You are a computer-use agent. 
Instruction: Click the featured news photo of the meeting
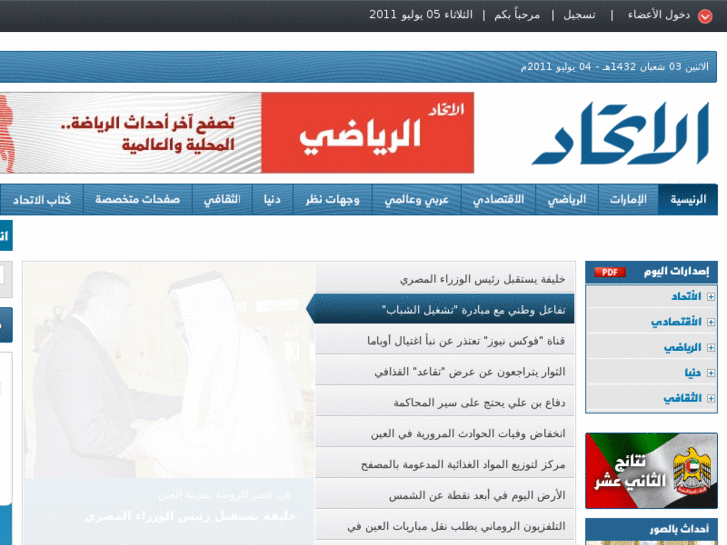click(x=169, y=371)
